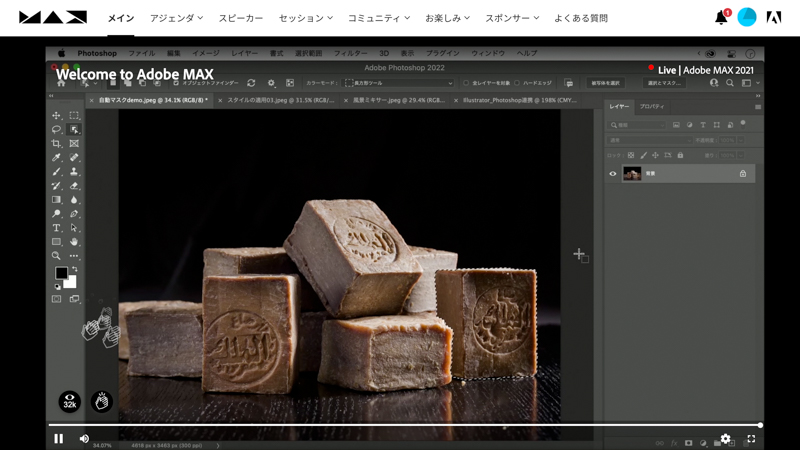Image resolution: width=800 pixels, height=450 pixels.
Task: Click the Adobe logo at top right
Action: pyautogui.click(x=774, y=18)
